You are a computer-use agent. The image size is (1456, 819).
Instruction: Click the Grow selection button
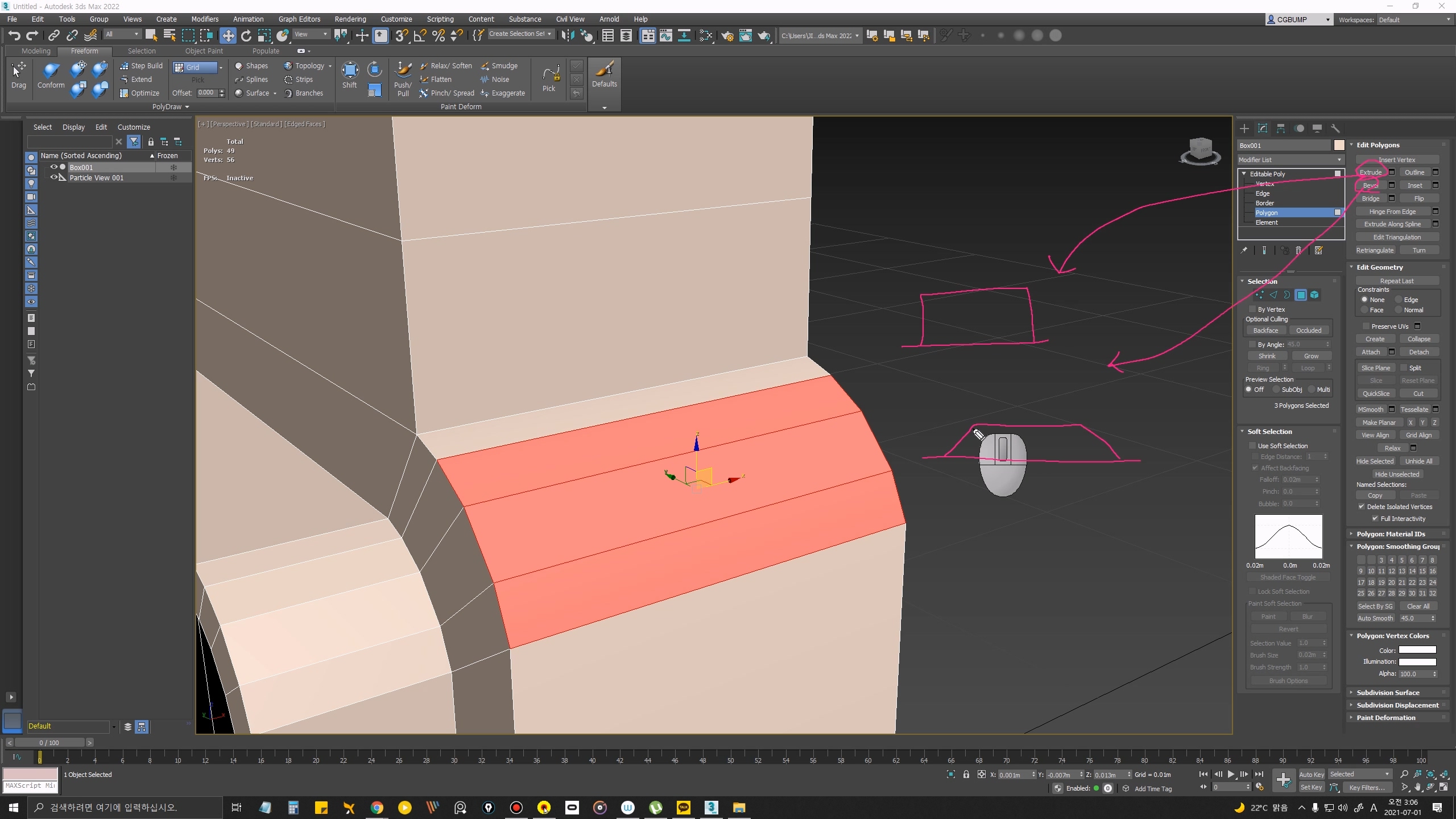point(1311,356)
